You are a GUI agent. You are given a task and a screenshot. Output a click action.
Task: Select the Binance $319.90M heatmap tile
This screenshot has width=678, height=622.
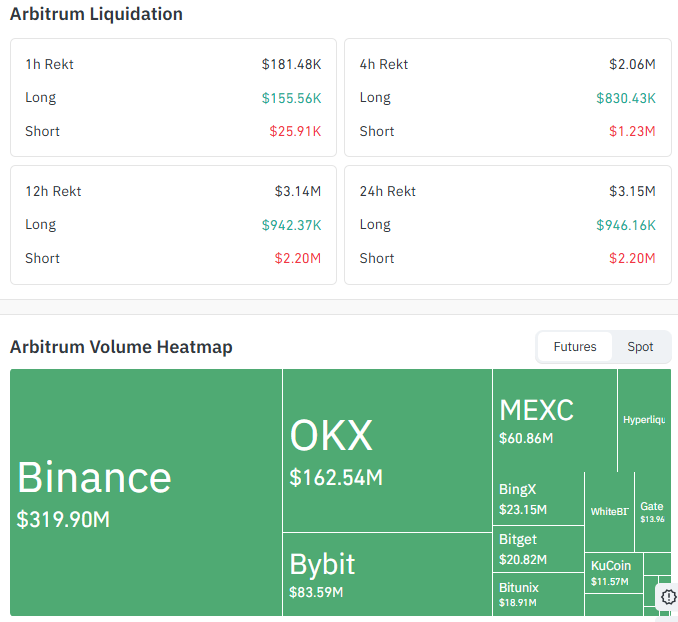pyautogui.click(x=146, y=492)
